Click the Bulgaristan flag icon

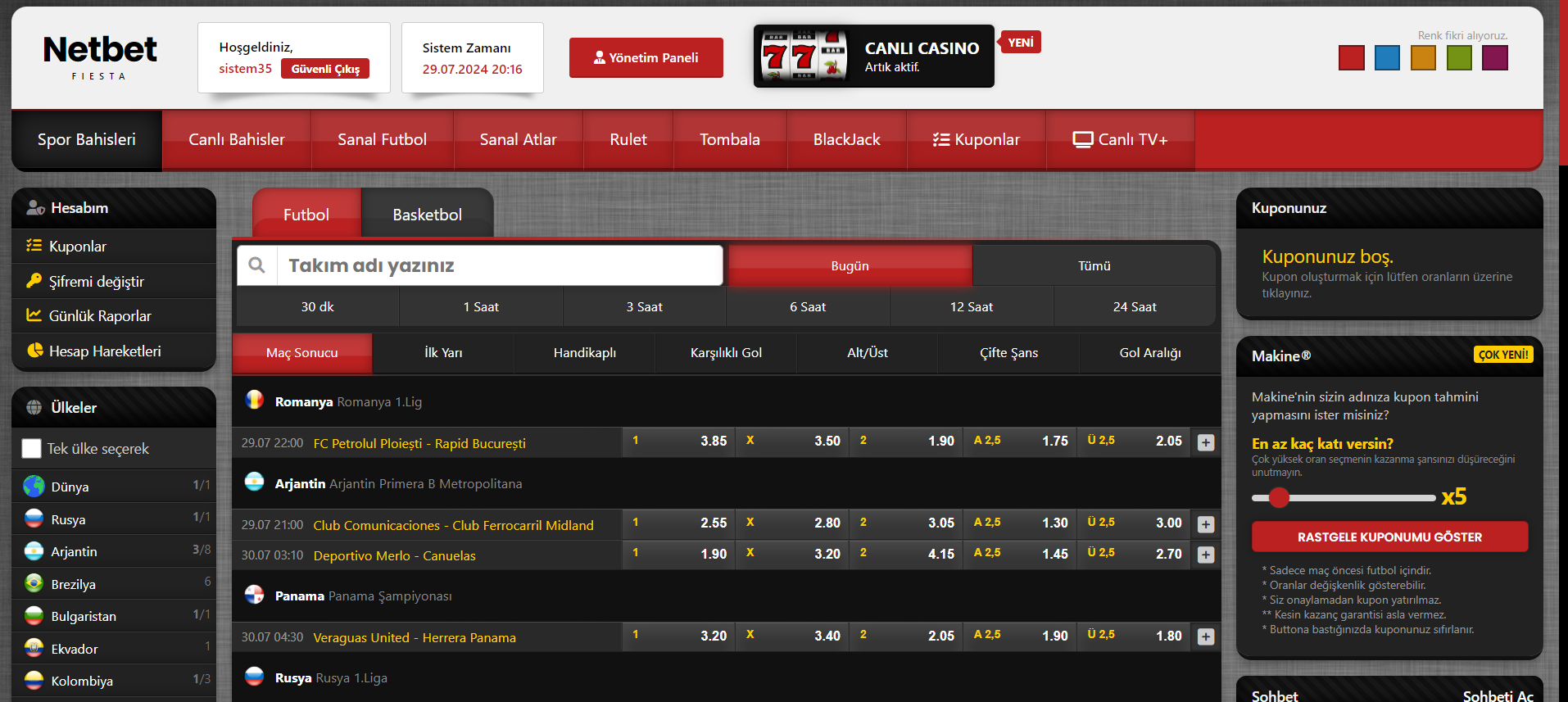point(34,615)
